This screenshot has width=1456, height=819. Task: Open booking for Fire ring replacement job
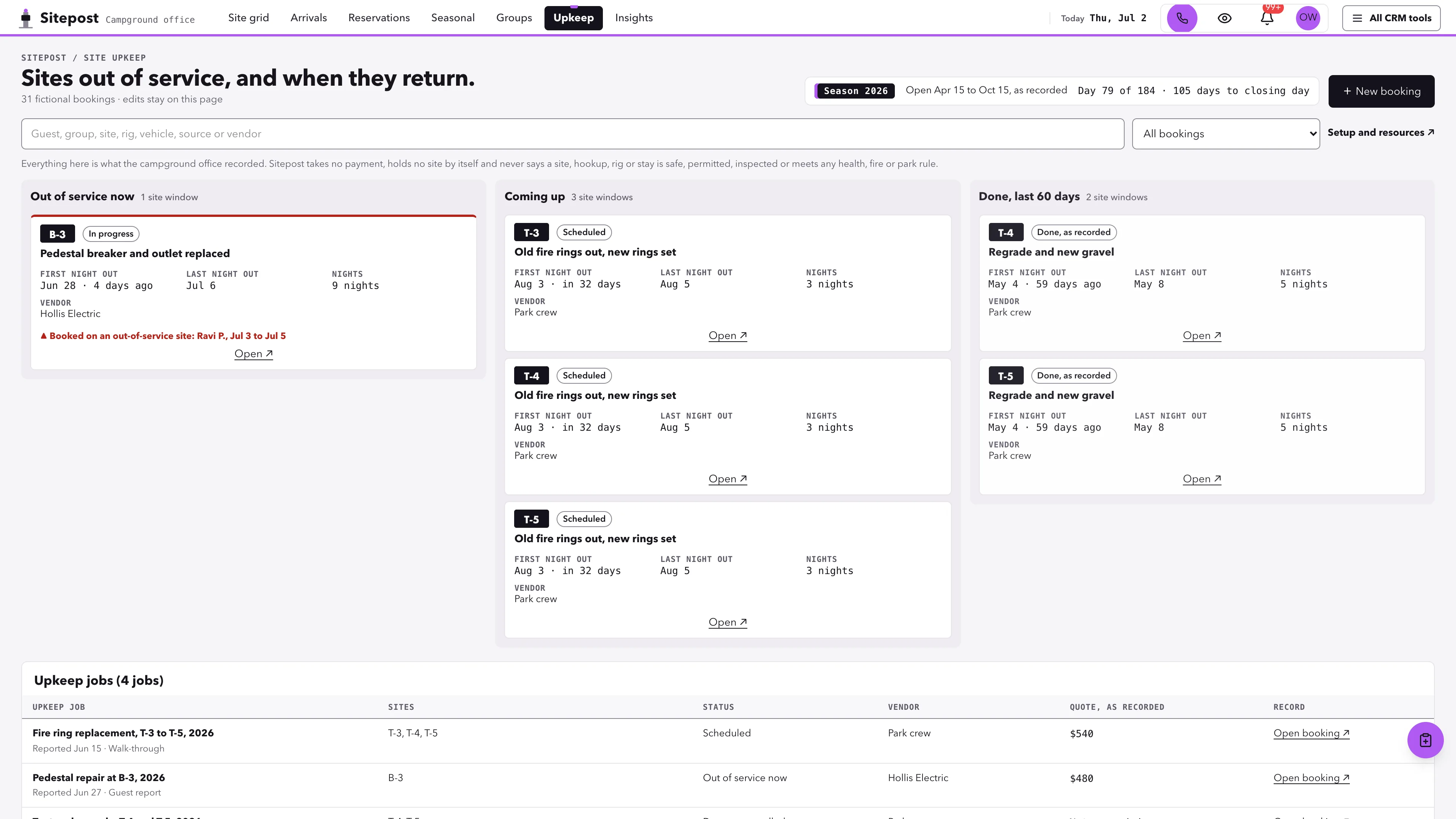(1311, 733)
